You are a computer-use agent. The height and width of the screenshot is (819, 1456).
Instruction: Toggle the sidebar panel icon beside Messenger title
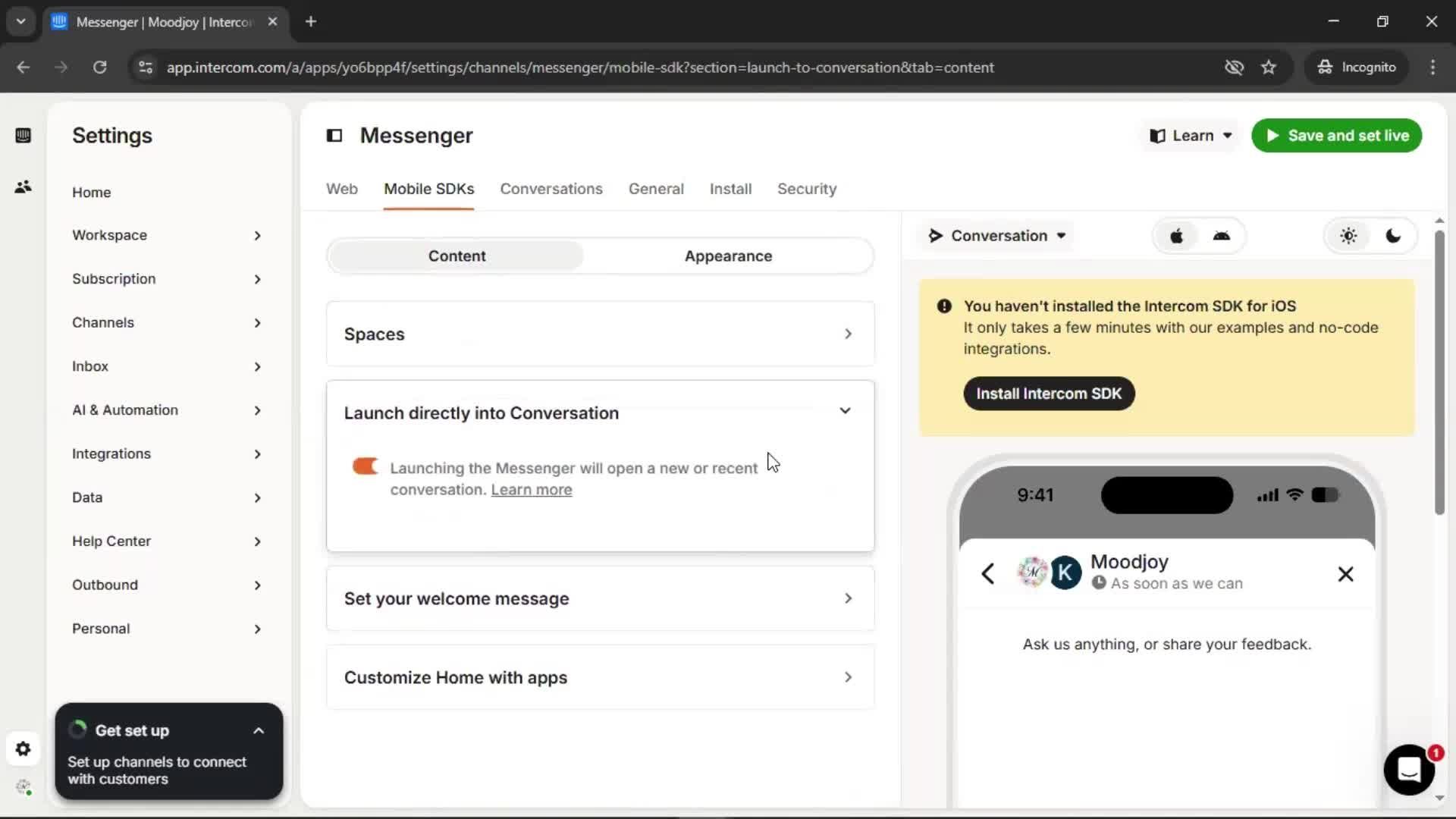pyautogui.click(x=334, y=136)
